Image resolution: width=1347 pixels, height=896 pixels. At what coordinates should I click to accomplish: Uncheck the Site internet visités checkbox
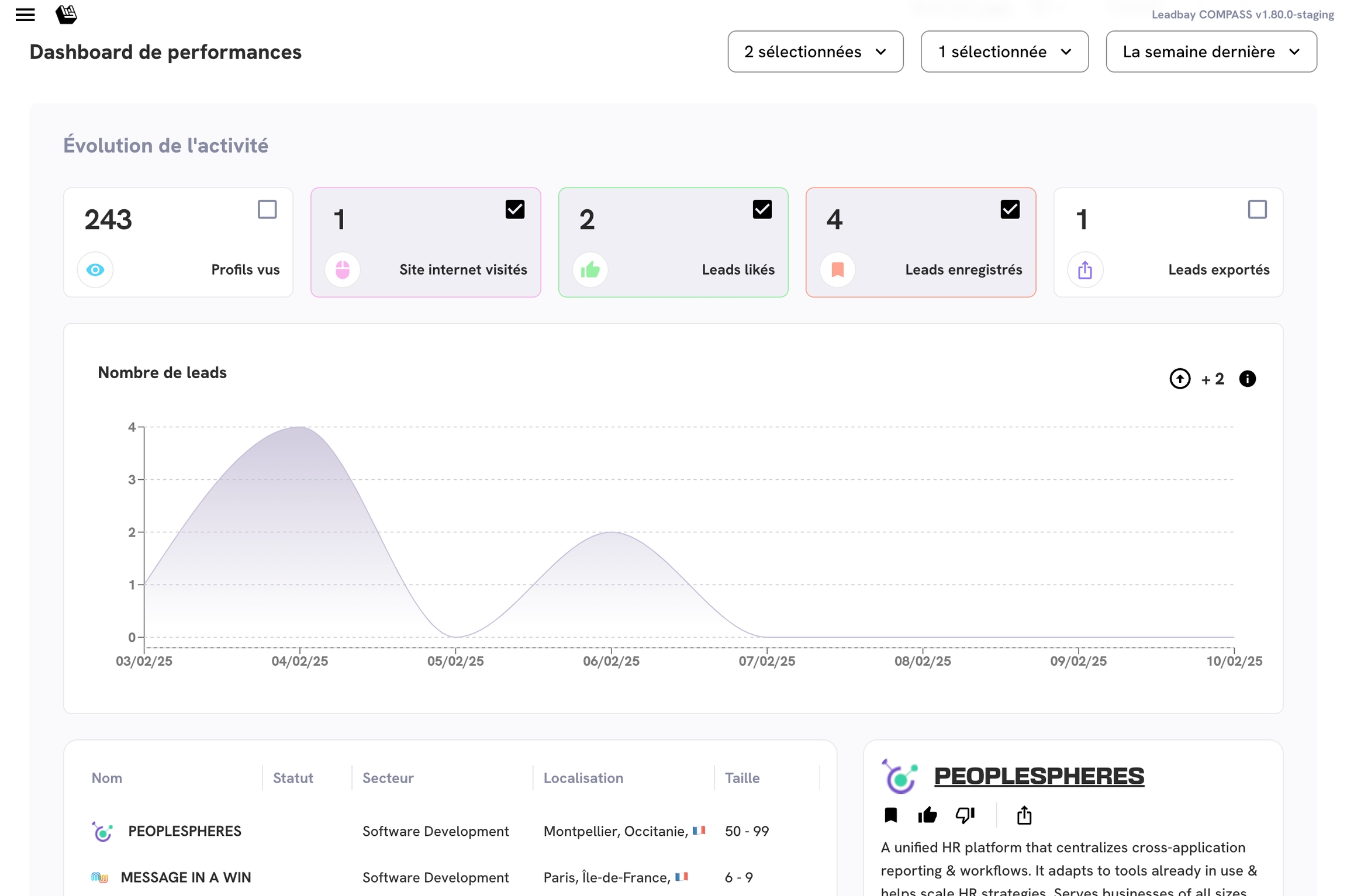click(x=514, y=209)
